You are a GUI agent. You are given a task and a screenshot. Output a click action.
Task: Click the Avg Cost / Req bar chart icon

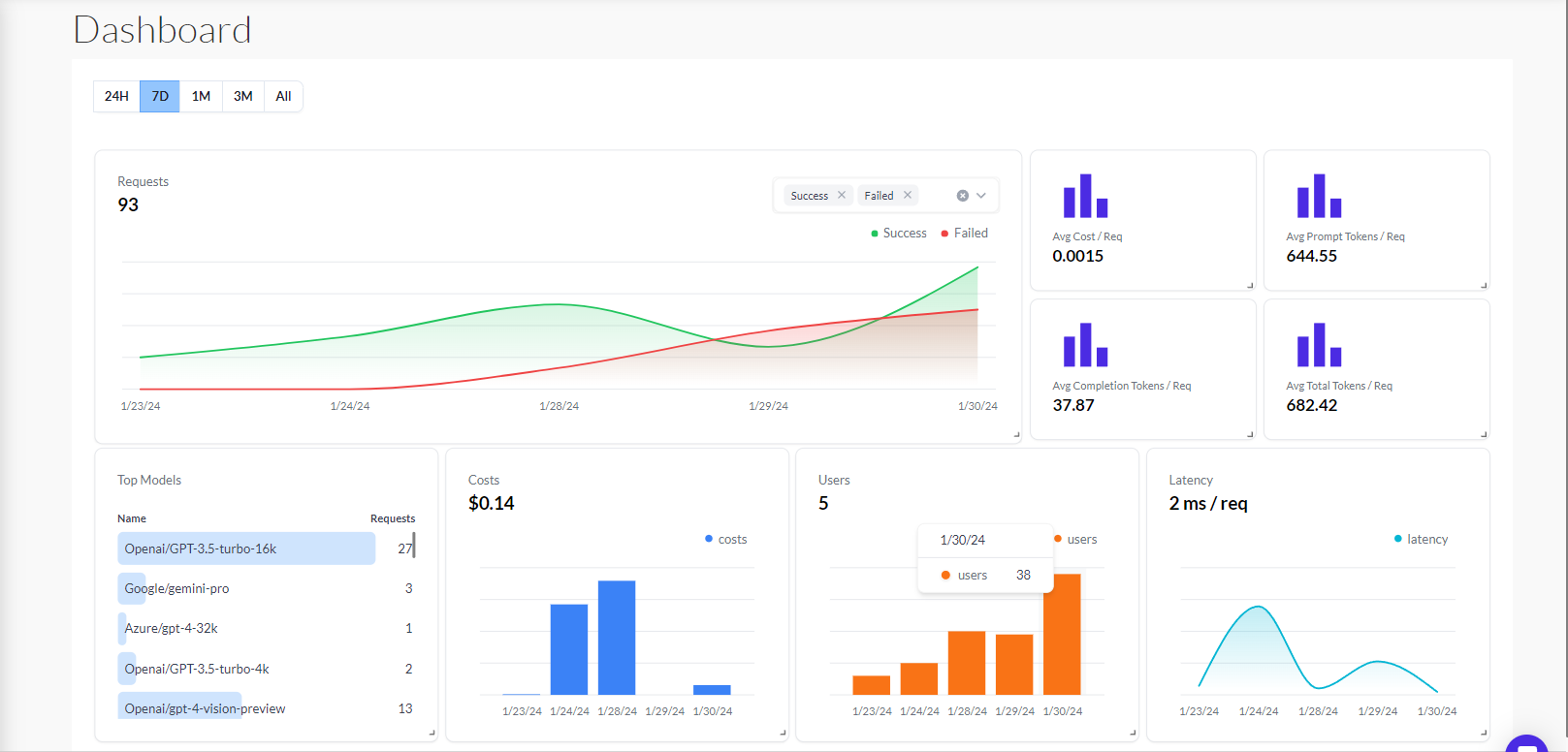point(1085,196)
